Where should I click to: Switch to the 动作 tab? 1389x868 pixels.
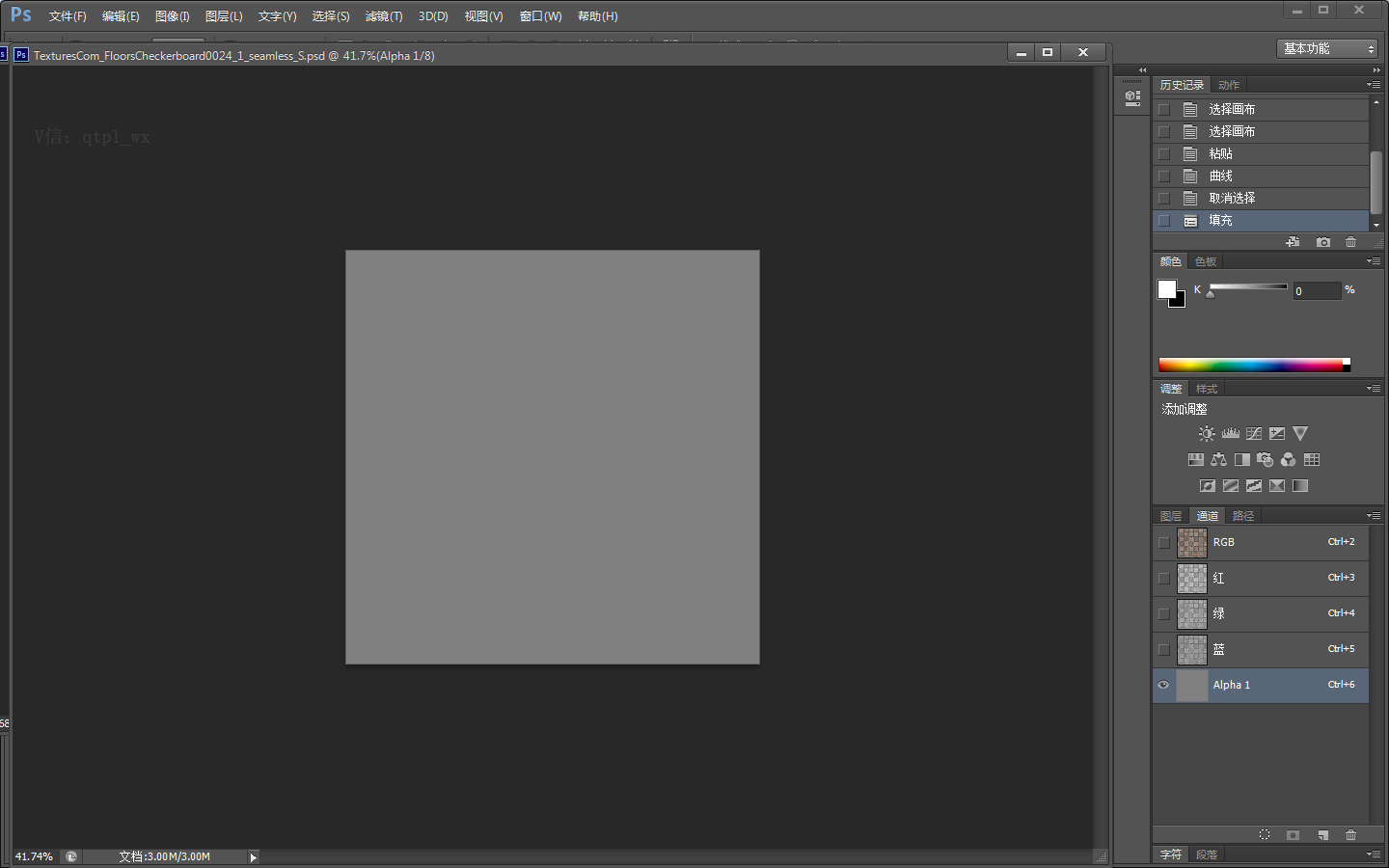[1229, 85]
